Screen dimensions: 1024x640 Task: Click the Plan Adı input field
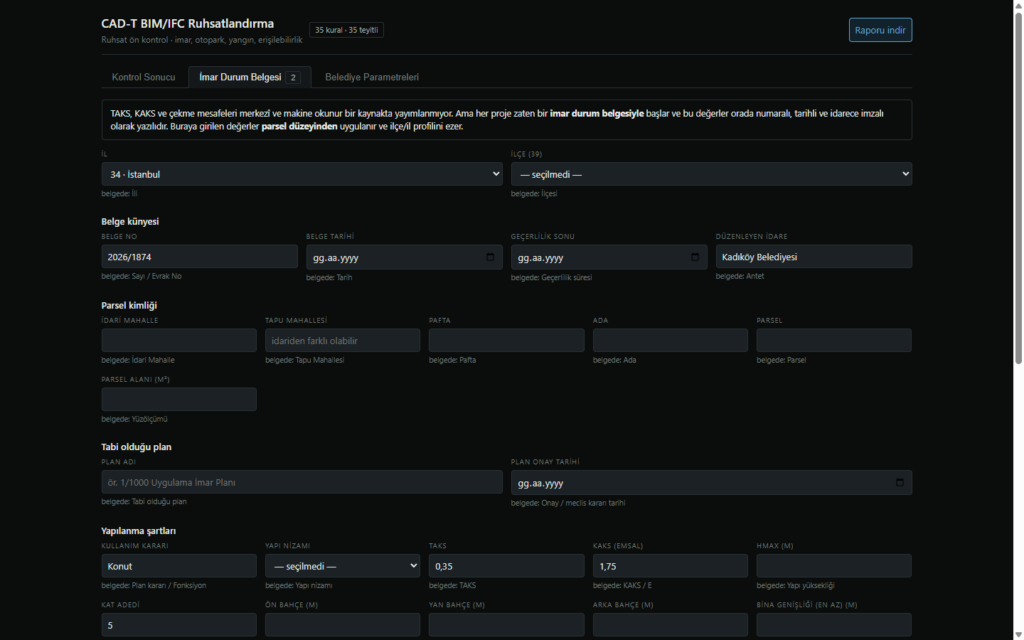coord(302,482)
